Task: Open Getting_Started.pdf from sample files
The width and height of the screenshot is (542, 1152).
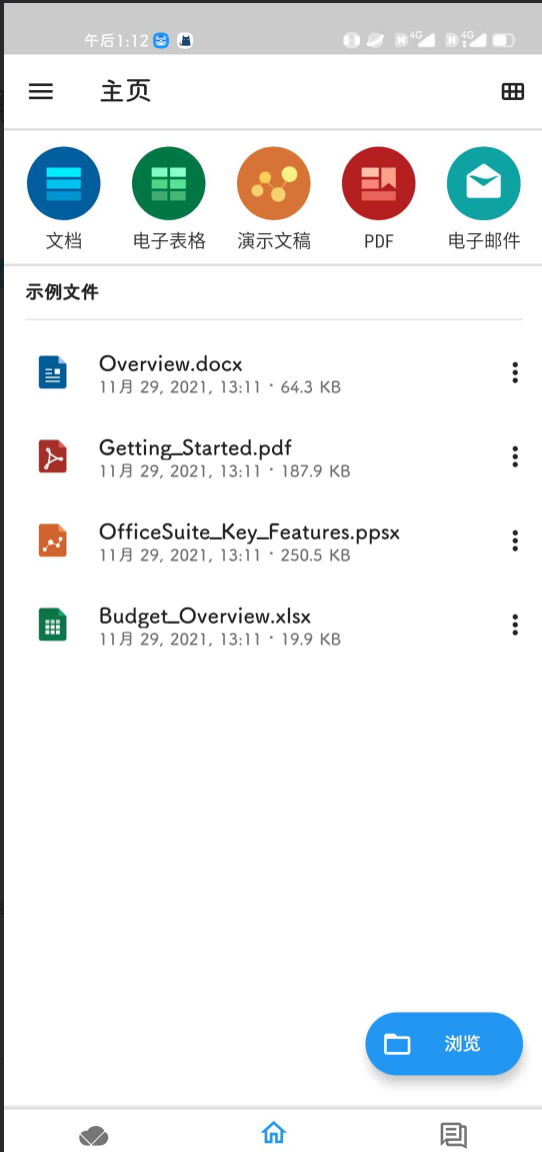Action: (x=264, y=457)
